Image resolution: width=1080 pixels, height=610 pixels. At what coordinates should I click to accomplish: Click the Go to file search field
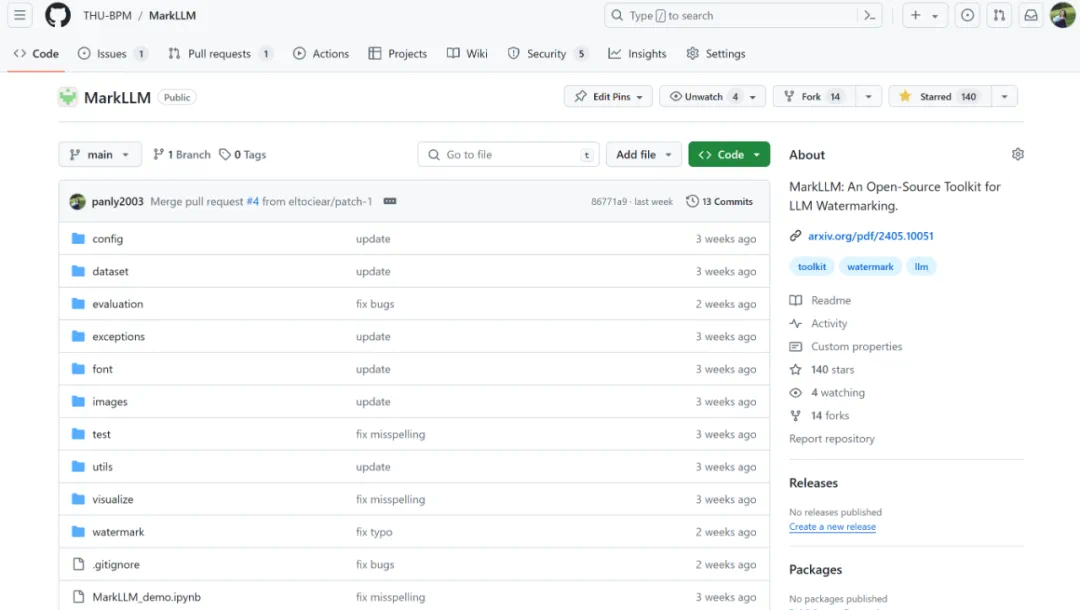point(508,155)
